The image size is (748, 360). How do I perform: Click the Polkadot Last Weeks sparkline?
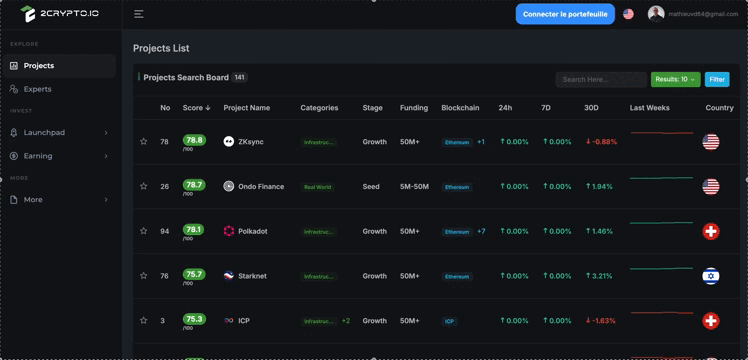click(x=662, y=223)
